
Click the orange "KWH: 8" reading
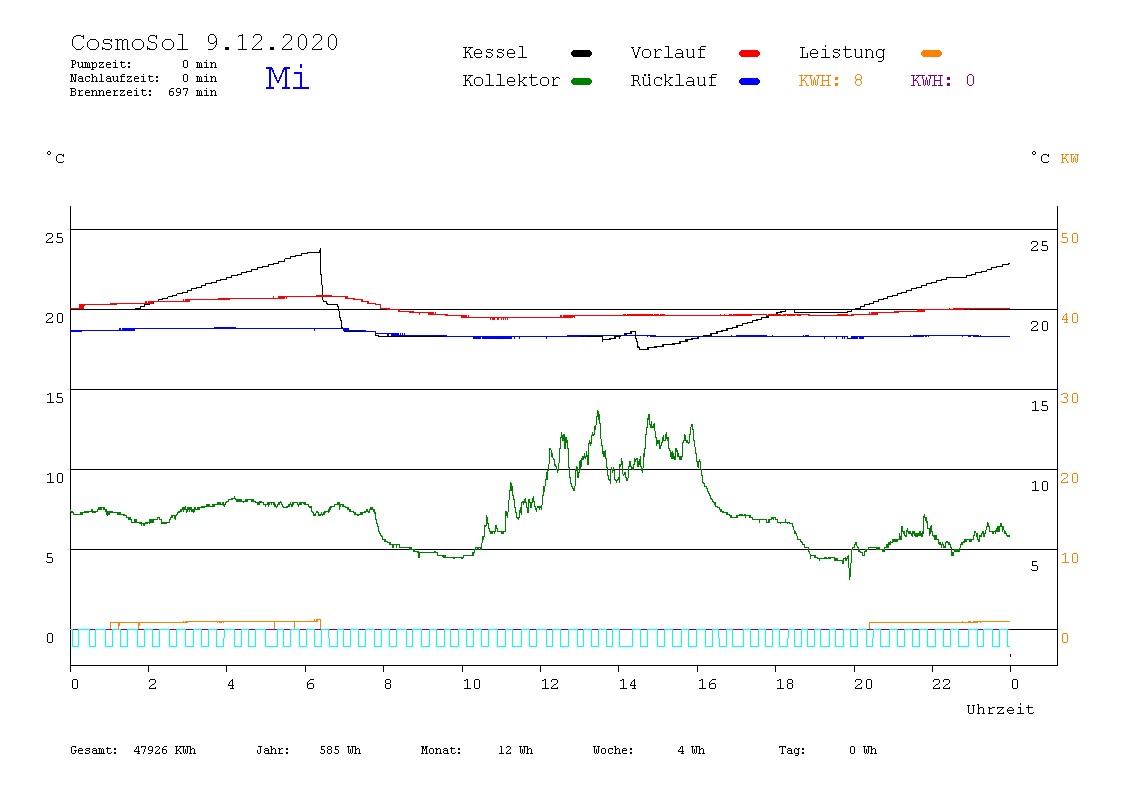tap(831, 81)
